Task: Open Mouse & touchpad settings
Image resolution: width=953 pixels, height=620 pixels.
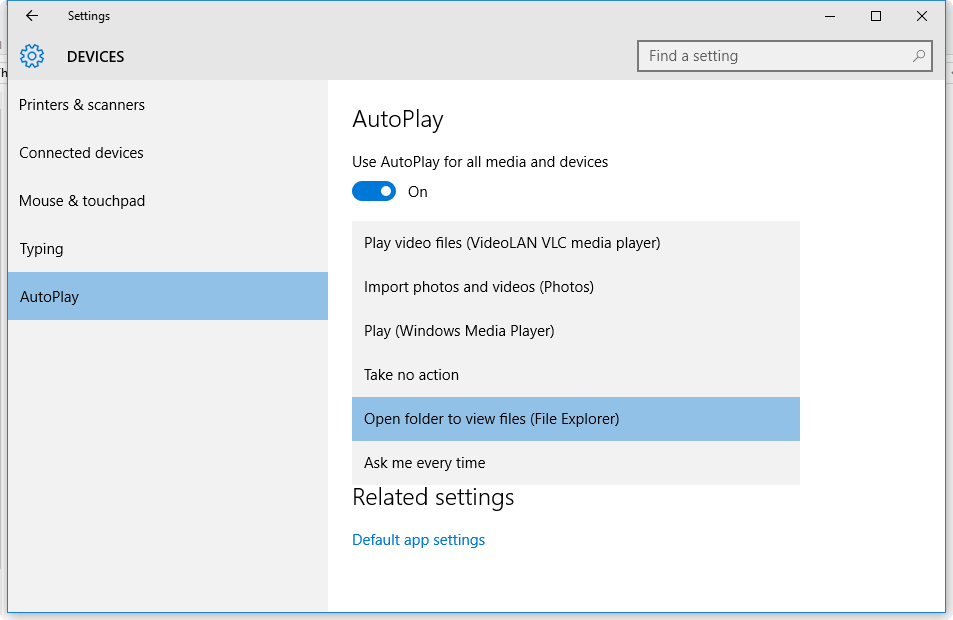Action: (82, 201)
